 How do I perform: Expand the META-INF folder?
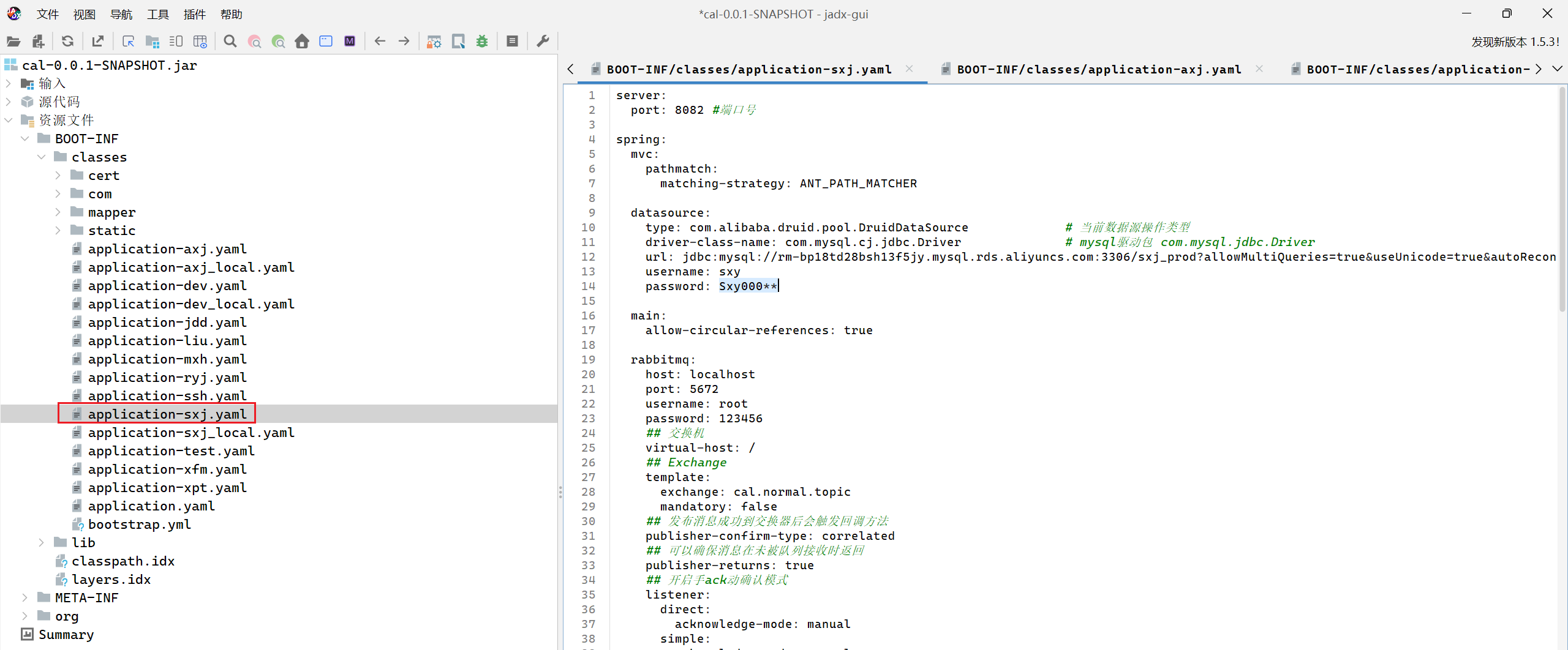click(x=25, y=598)
